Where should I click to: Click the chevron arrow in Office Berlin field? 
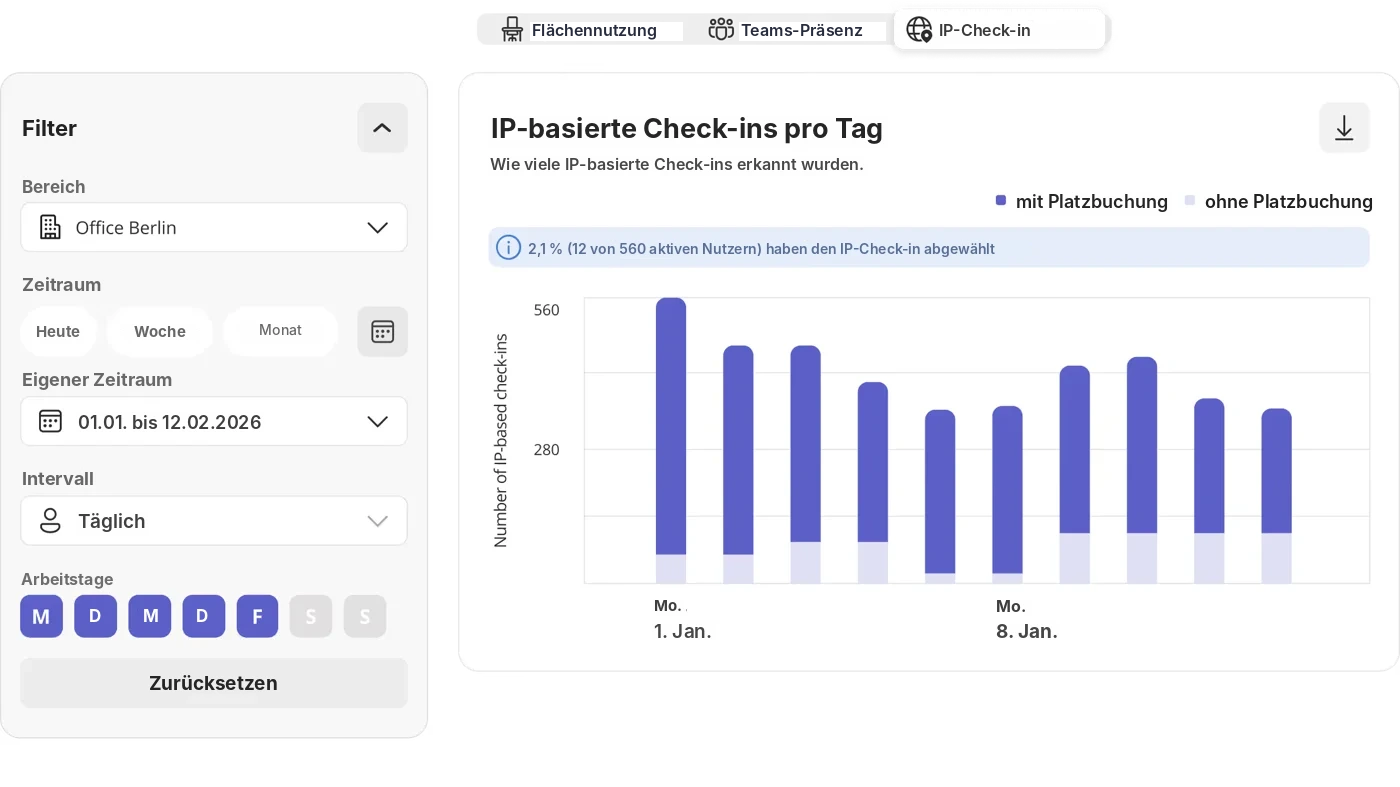tap(377, 228)
